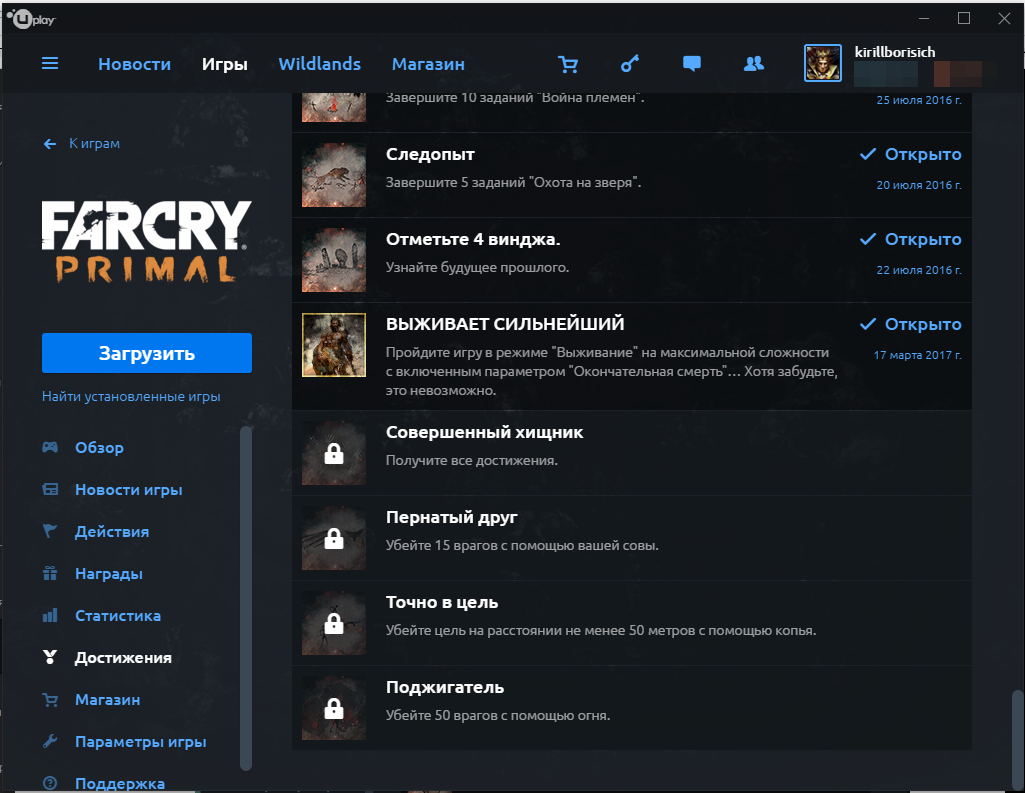Viewport: 1025px width, 793px height.
Task: Click the checkmark next to Следопыт Открыто
Action: point(867,154)
